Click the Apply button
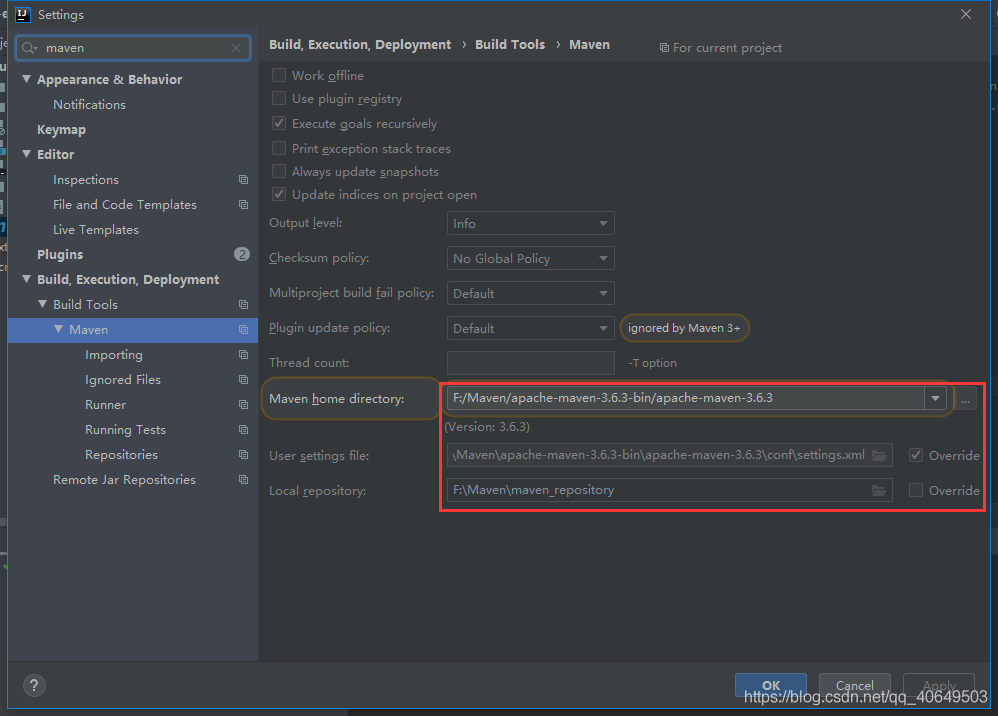The height and width of the screenshot is (716, 998). click(x=939, y=685)
